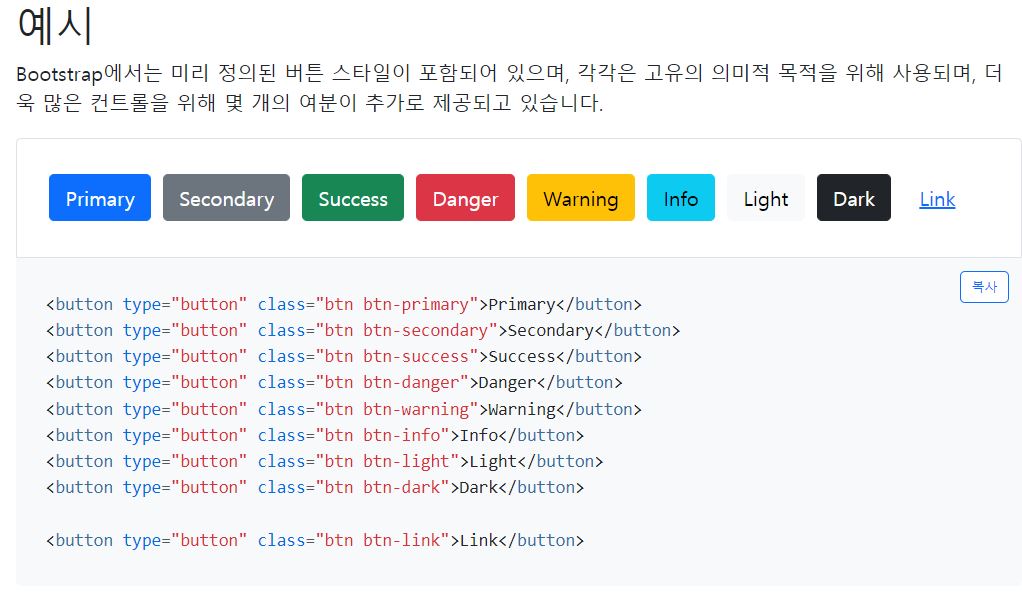This screenshot has height=592, width=1022.
Task: Click the black Dark button
Action: pos(854,198)
